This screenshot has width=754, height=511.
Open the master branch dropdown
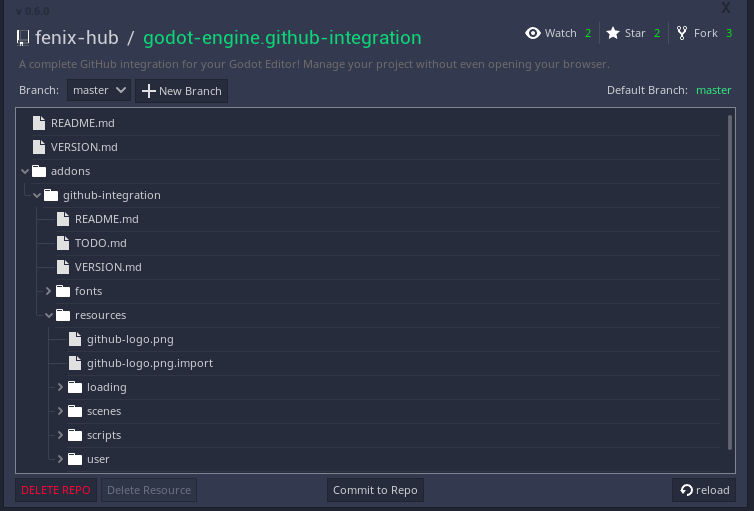(x=99, y=90)
